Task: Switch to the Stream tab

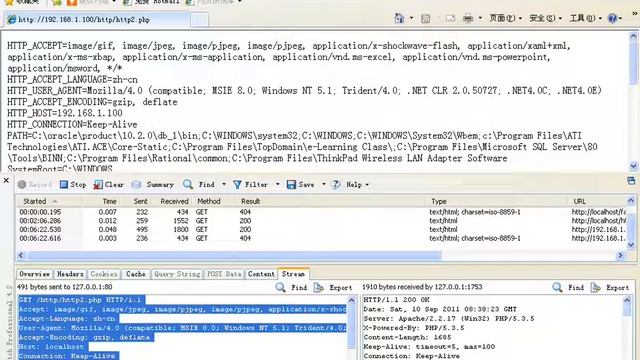Action: pos(293,274)
